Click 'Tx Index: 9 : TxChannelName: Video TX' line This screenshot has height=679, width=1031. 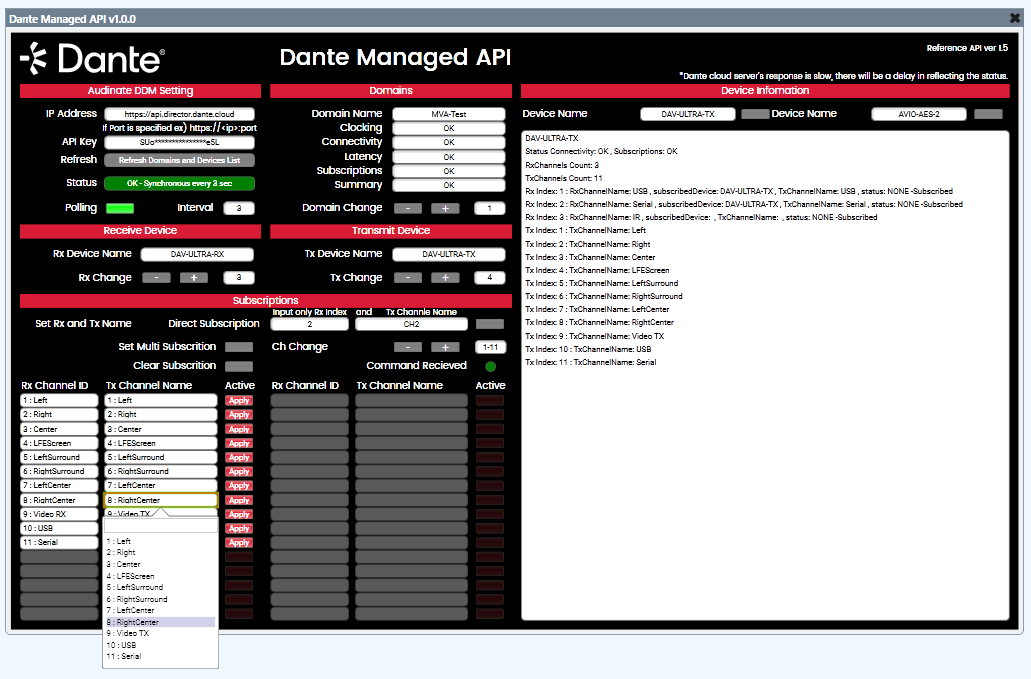coord(594,336)
